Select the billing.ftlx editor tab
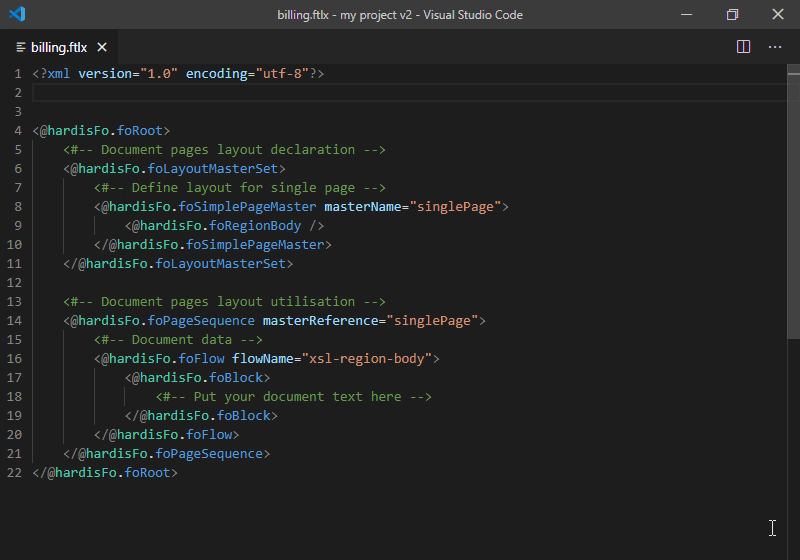 (59, 47)
